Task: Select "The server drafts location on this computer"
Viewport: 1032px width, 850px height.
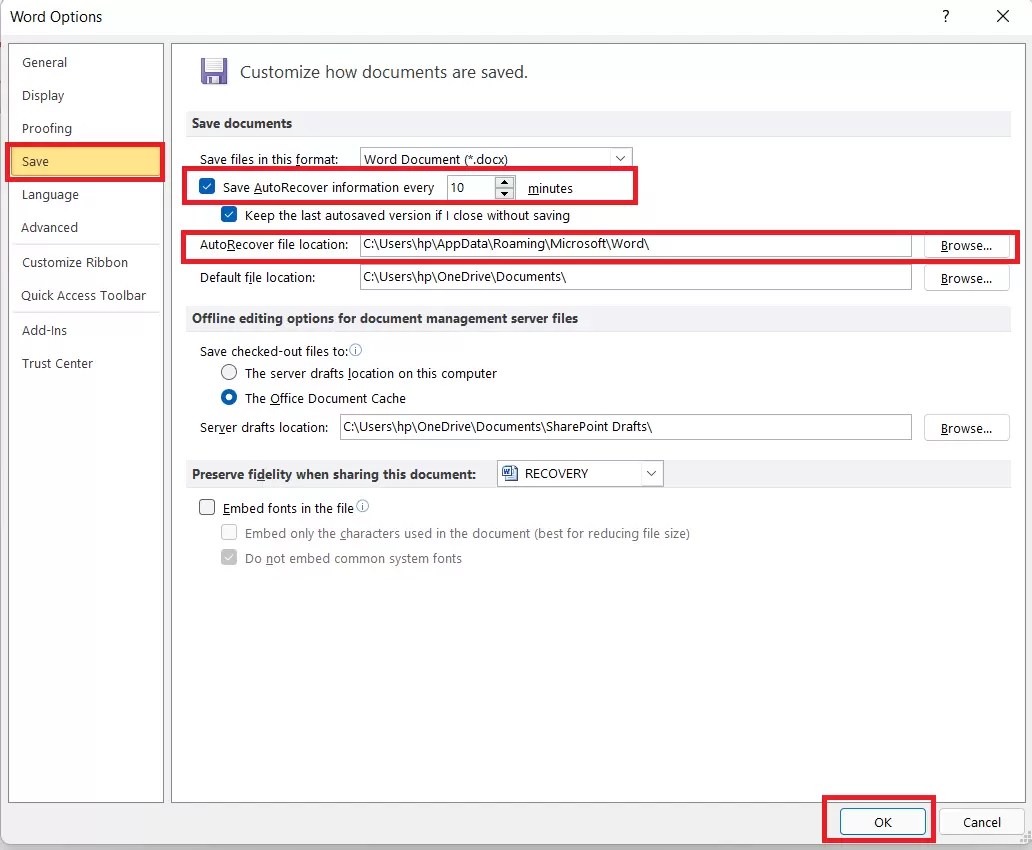Action: (229, 372)
